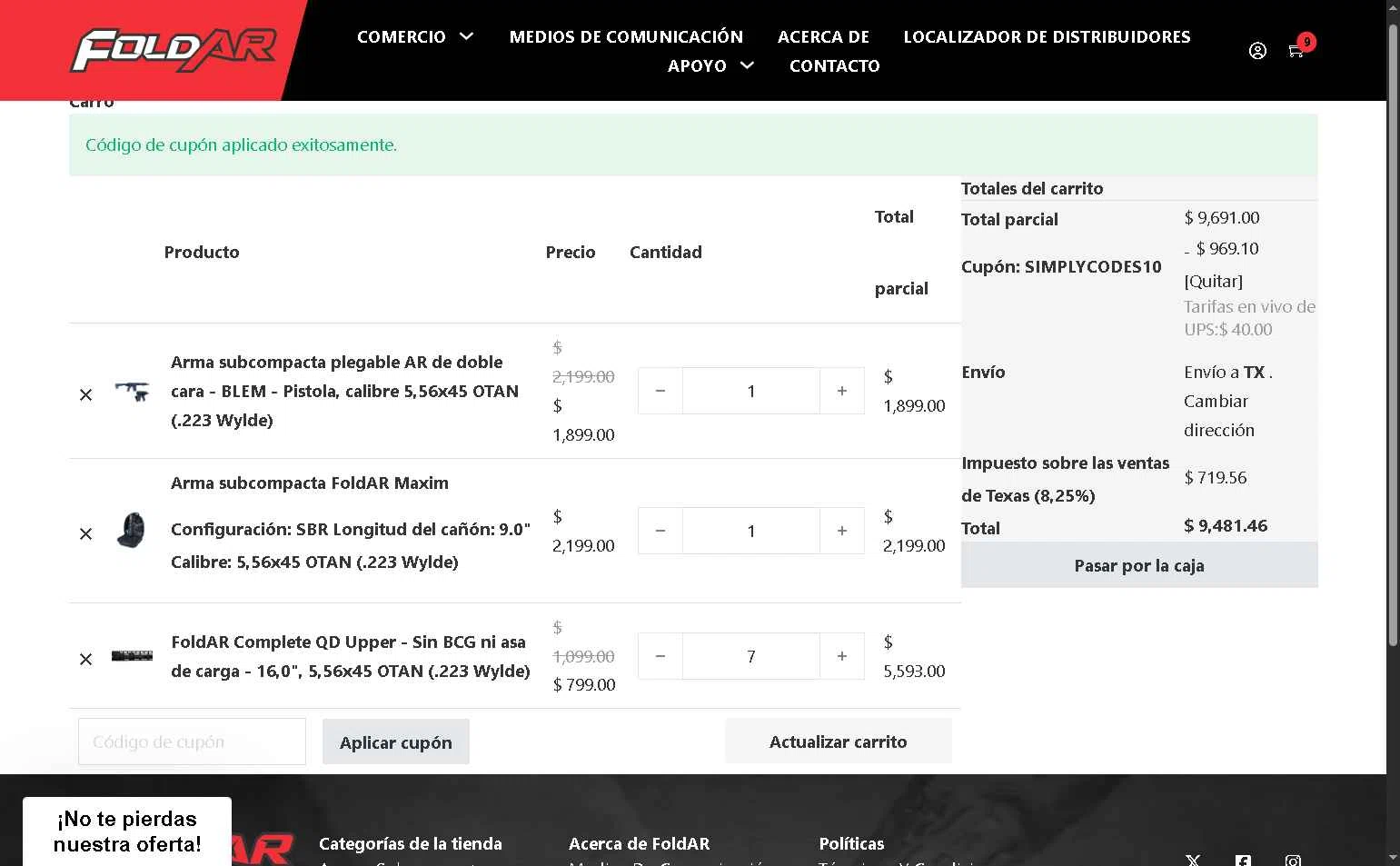Increase quantity of BLEM Pistola item
The height and width of the screenshot is (866, 1400).
pyautogui.click(x=842, y=391)
